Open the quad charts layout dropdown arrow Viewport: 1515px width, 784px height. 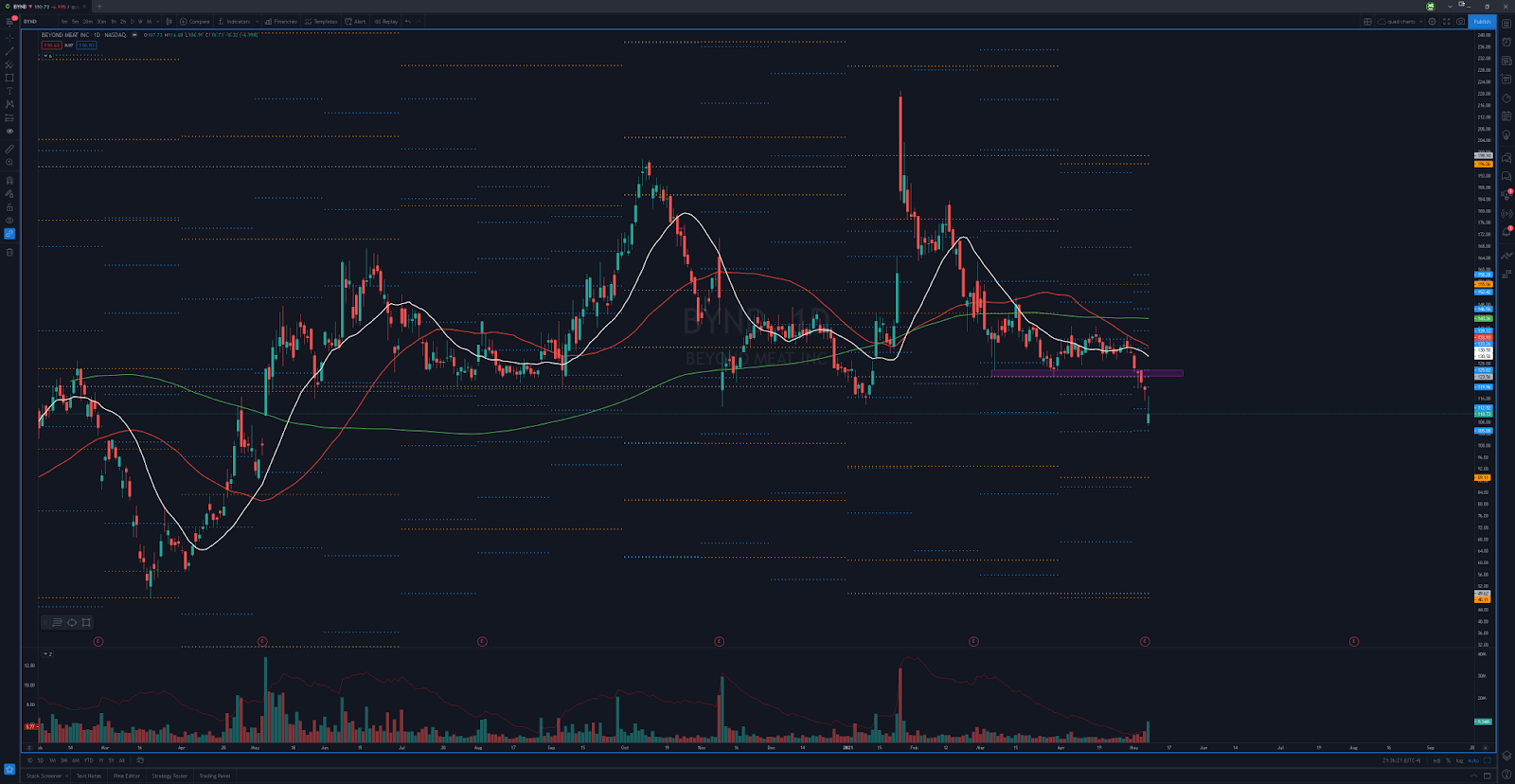click(x=1420, y=21)
